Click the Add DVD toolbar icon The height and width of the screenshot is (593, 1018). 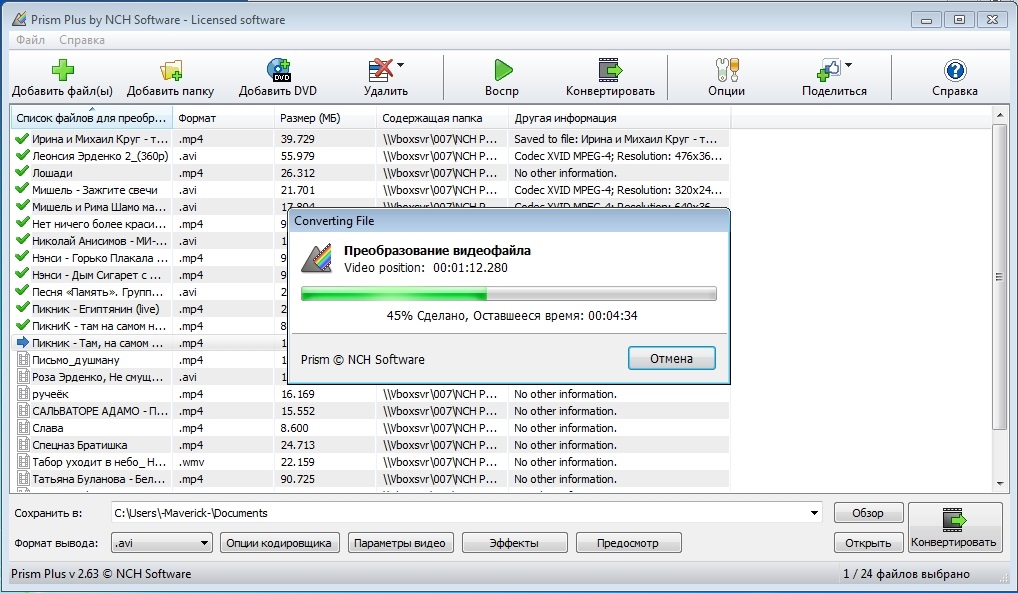pos(279,69)
